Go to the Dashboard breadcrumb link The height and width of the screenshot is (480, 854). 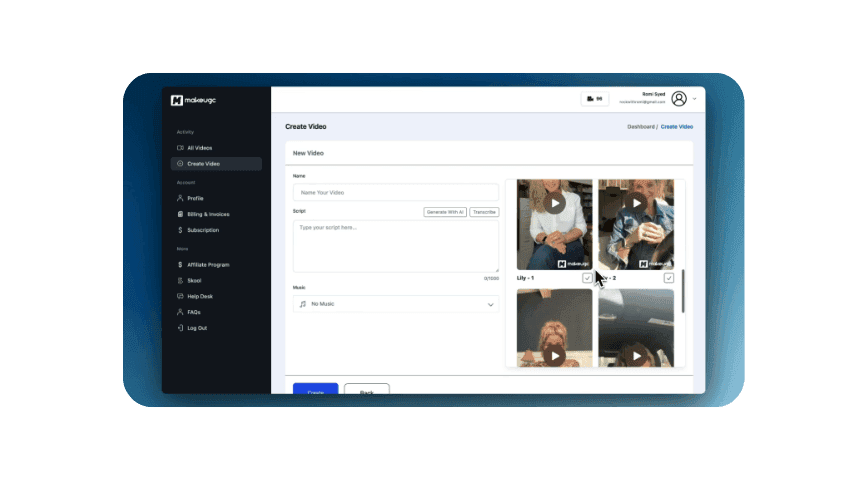tap(640, 127)
